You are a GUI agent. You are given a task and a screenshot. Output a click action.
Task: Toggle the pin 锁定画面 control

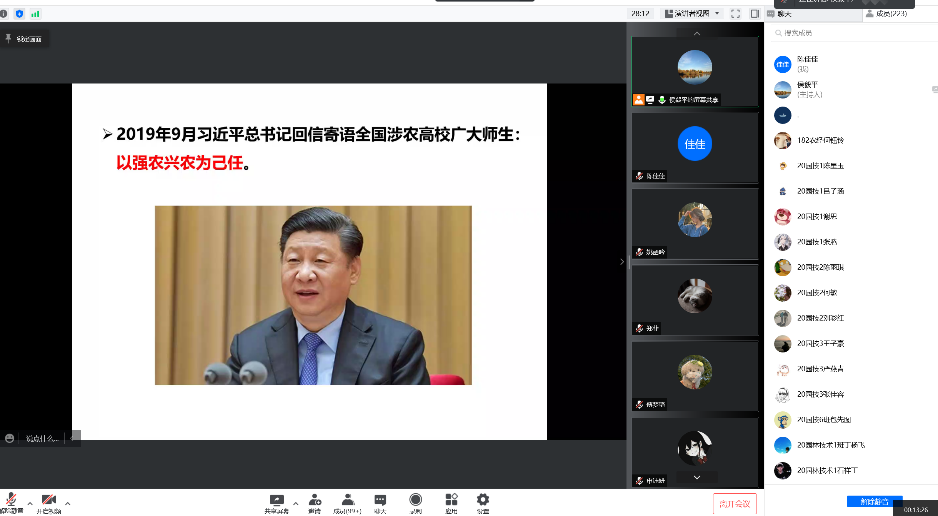(x=25, y=38)
